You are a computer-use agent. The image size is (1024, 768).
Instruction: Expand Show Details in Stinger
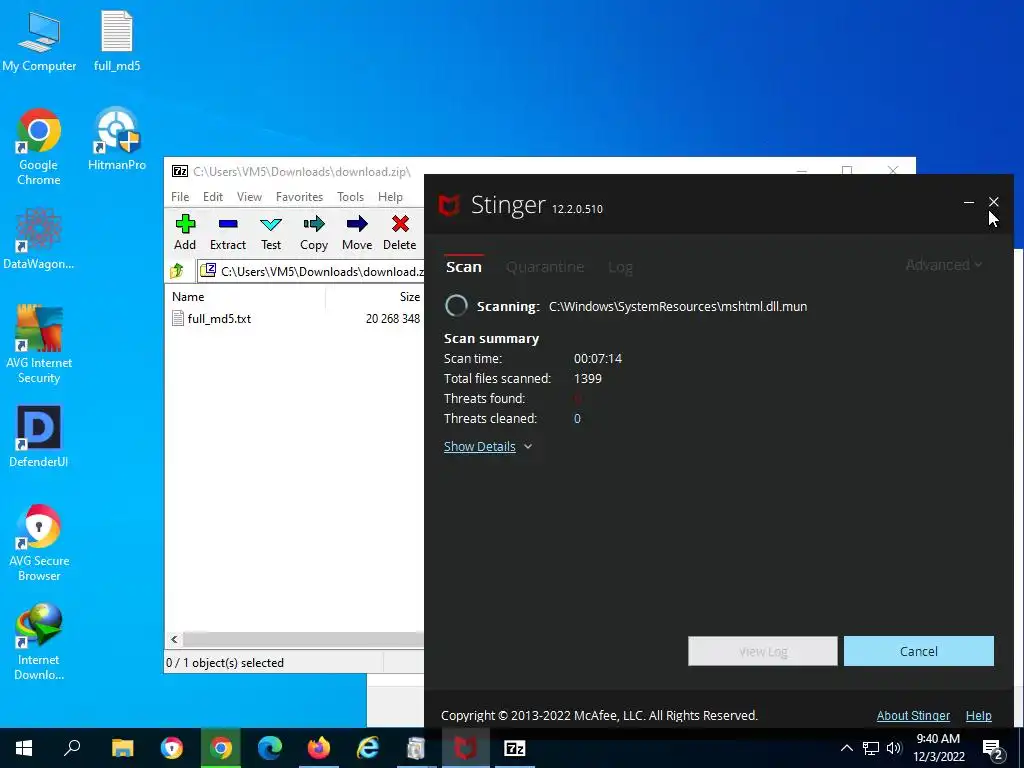488,447
